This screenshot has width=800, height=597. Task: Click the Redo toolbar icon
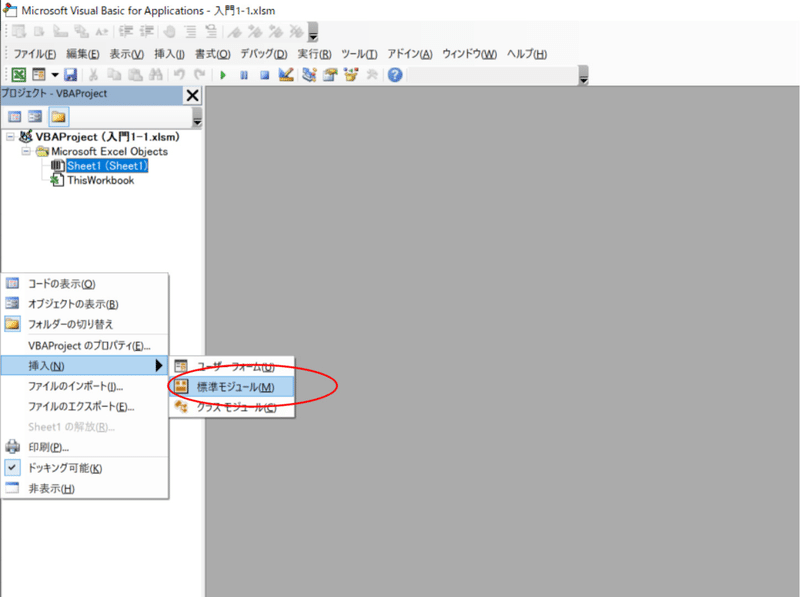199,75
